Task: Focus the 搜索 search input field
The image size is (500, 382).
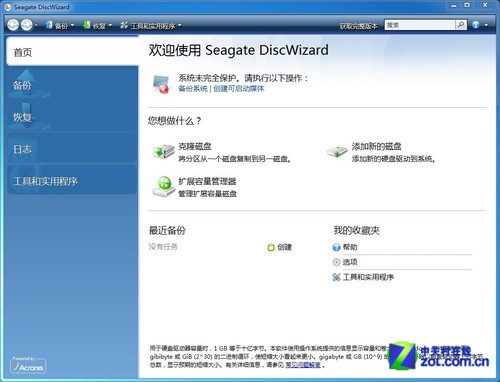Action: (420, 25)
